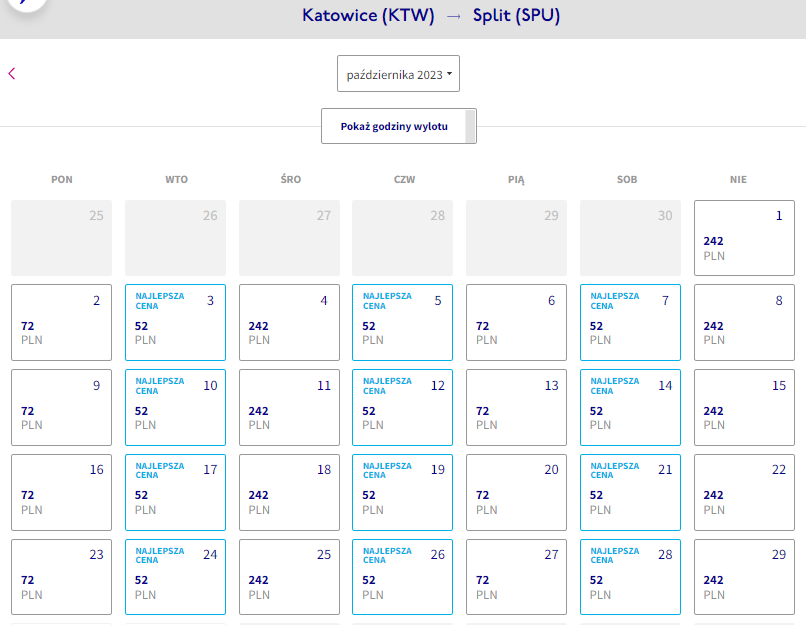Select October 26 for 52 PLN
Viewport: 806px width, 625px height.
pyautogui.click(x=402, y=577)
